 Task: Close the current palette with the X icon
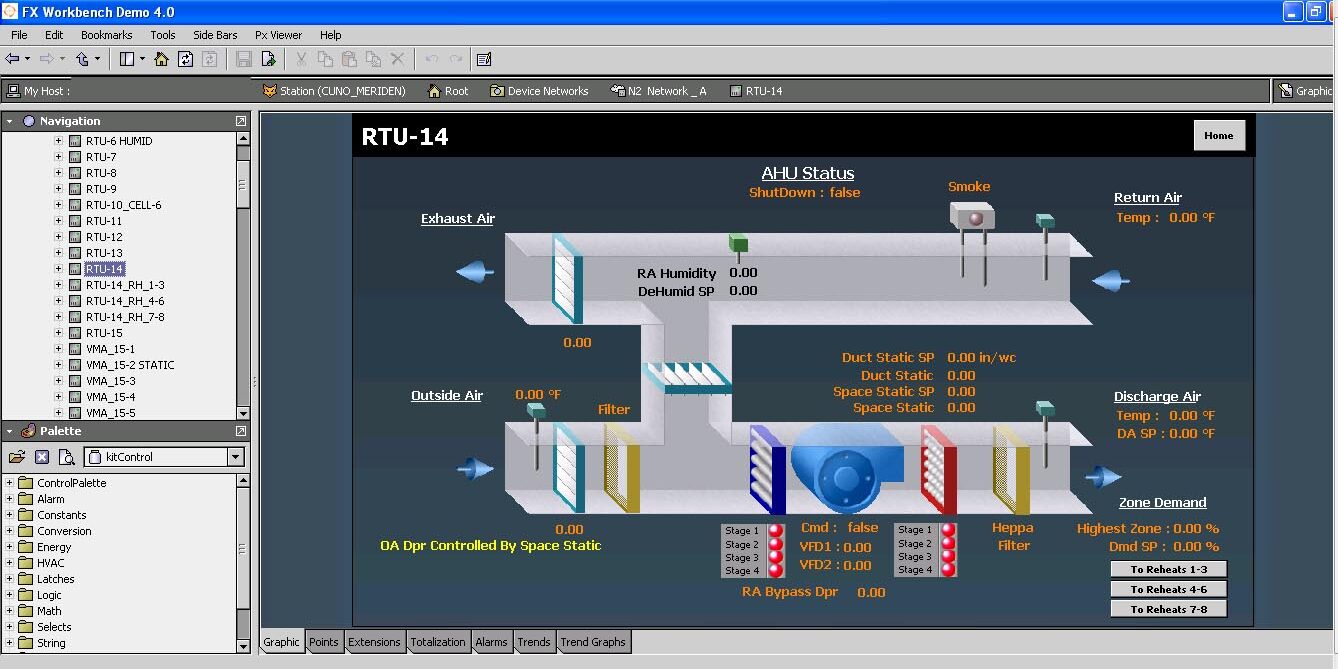(42, 456)
